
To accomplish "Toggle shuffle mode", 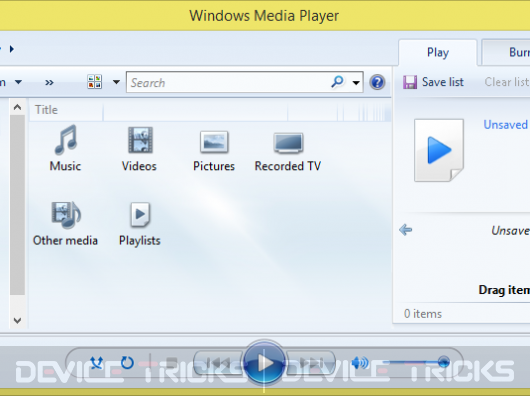I will point(97,363).
